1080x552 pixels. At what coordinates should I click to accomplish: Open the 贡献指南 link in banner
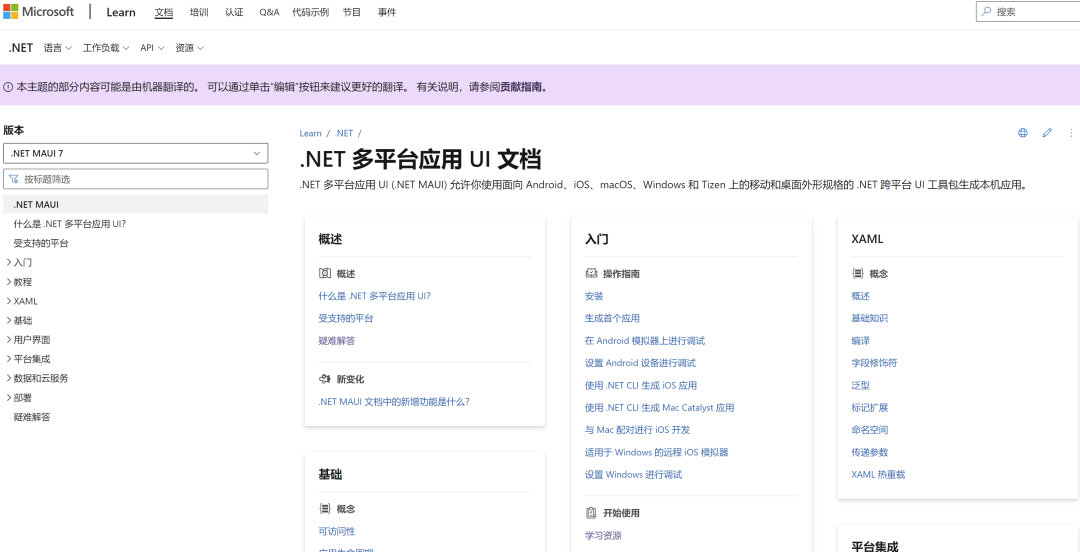(x=523, y=88)
